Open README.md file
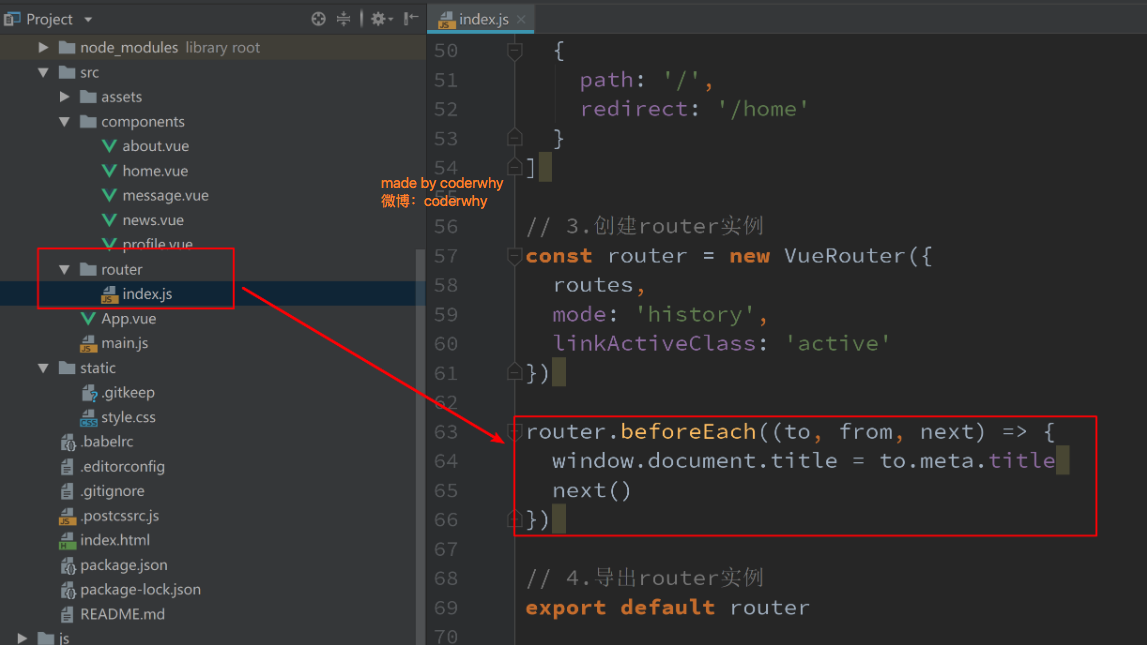Screen dimensions: 1147x645 click(x=122, y=614)
